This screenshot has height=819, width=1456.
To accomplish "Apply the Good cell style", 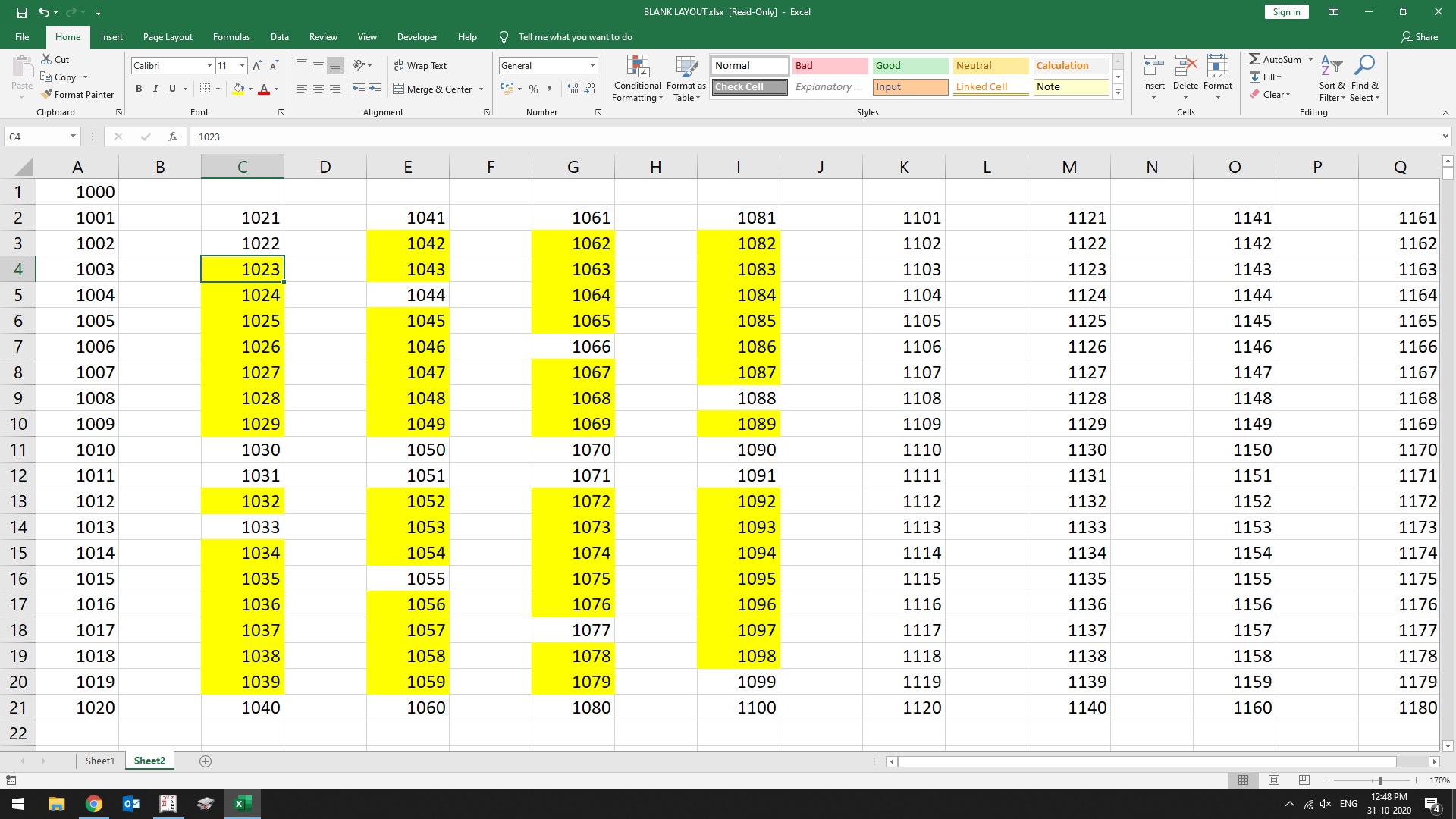I will click(x=909, y=65).
